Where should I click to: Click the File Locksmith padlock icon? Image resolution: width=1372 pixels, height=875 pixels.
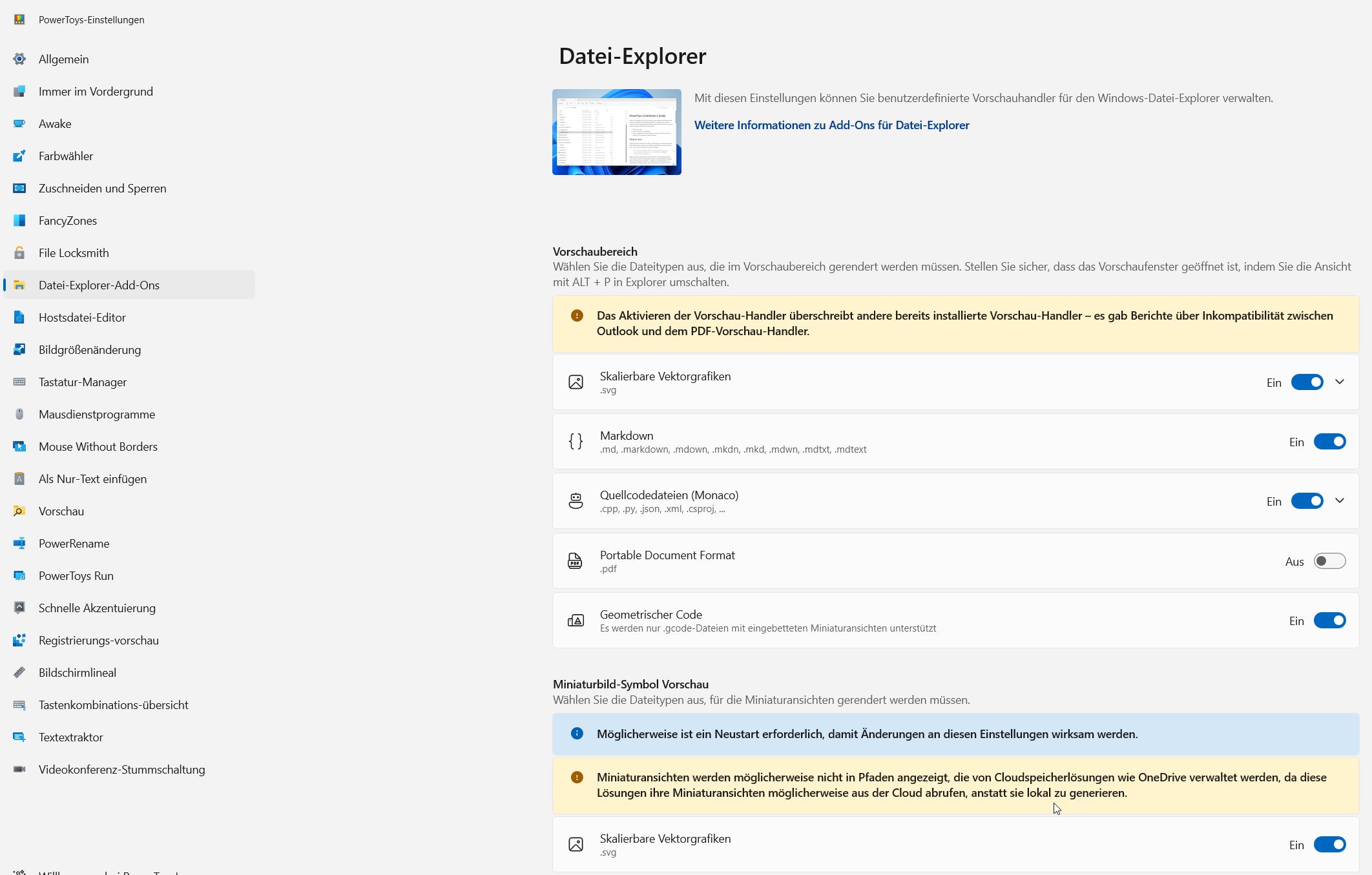click(19, 253)
